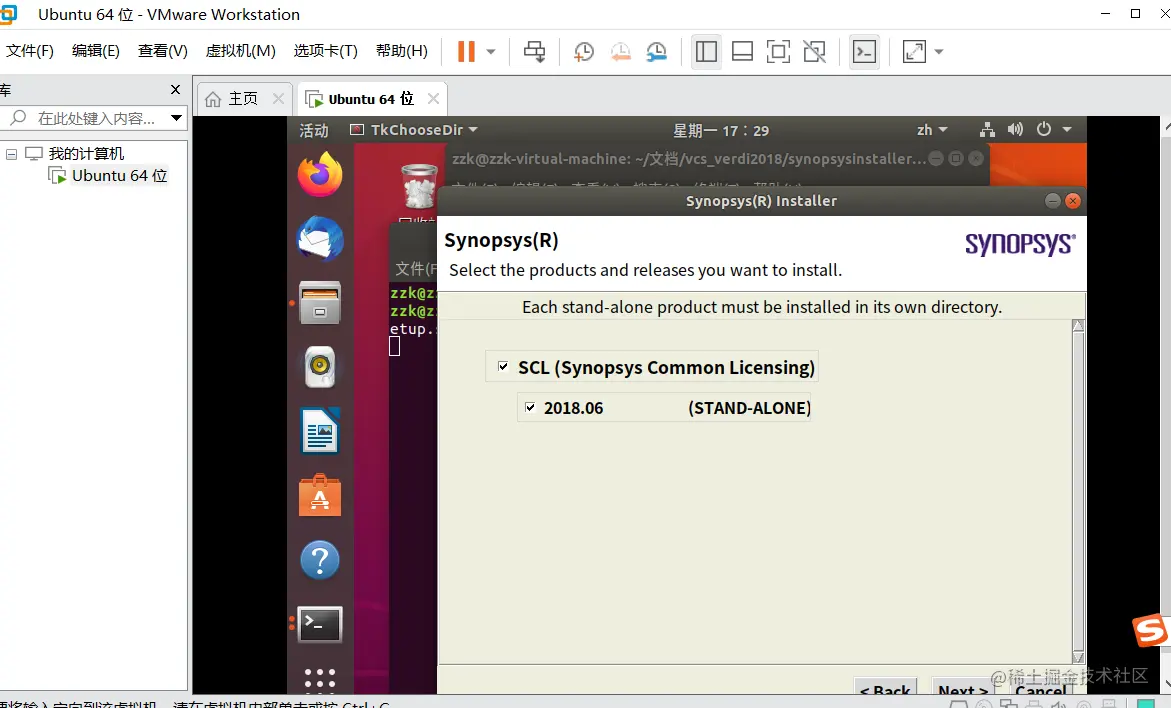Close the Synopsys Installer window

(1072, 200)
